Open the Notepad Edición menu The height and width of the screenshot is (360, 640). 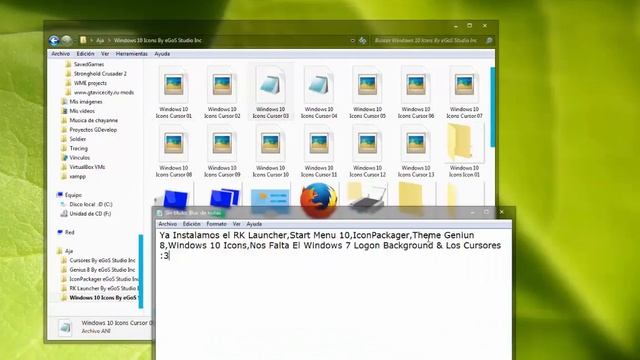click(x=191, y=224)
